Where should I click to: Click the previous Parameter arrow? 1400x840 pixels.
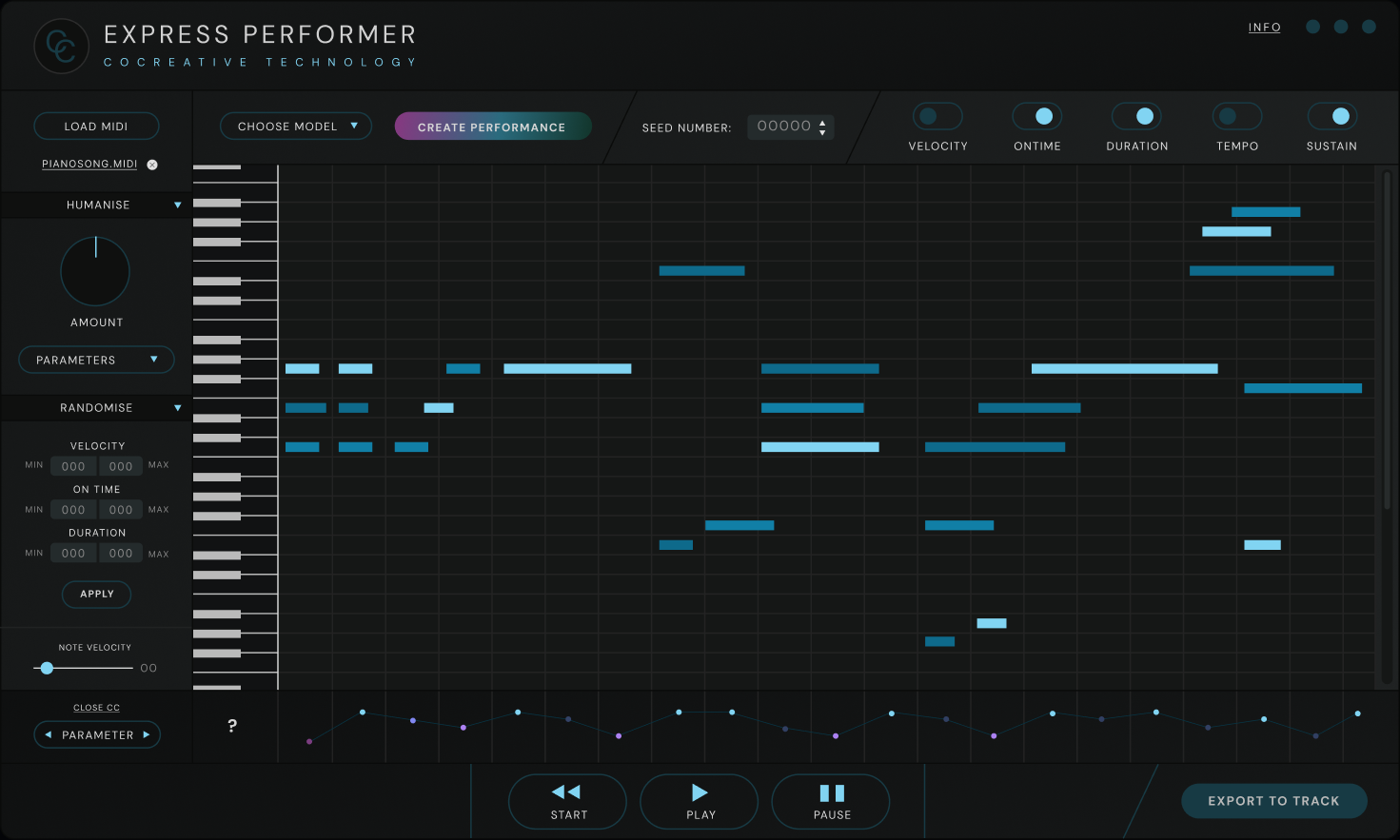49,734
